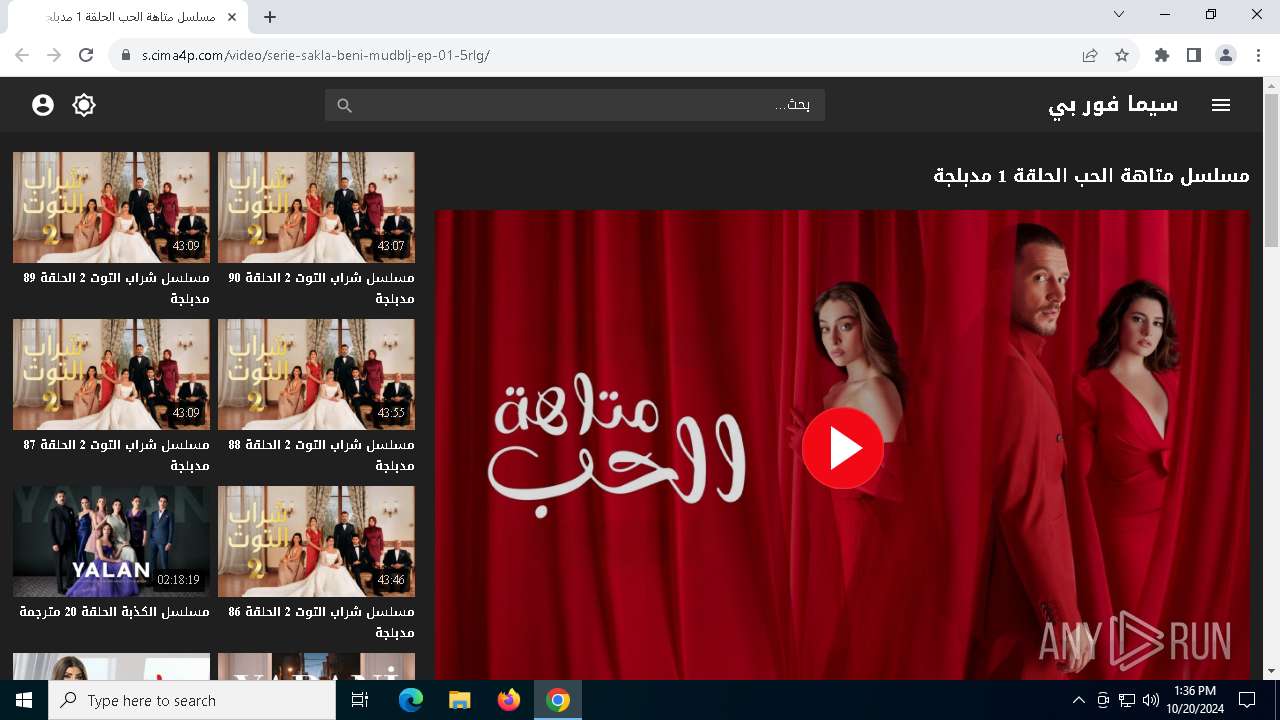Go back with the browser back arrow
The width and height of the screenshot is (1280, 720).
tap(22, 56)
